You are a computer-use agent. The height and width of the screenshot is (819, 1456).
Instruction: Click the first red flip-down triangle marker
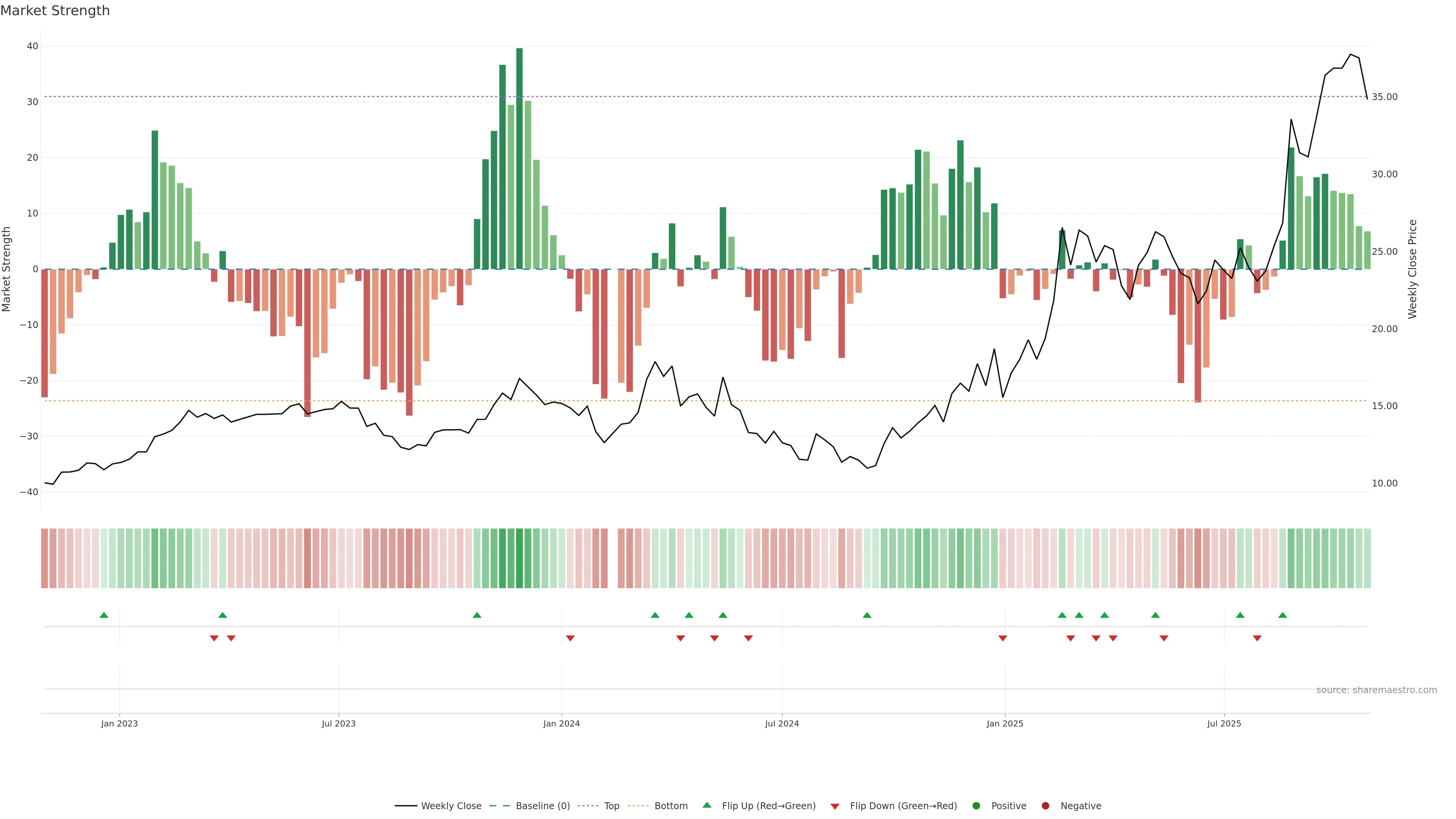(x=214, y=638)
